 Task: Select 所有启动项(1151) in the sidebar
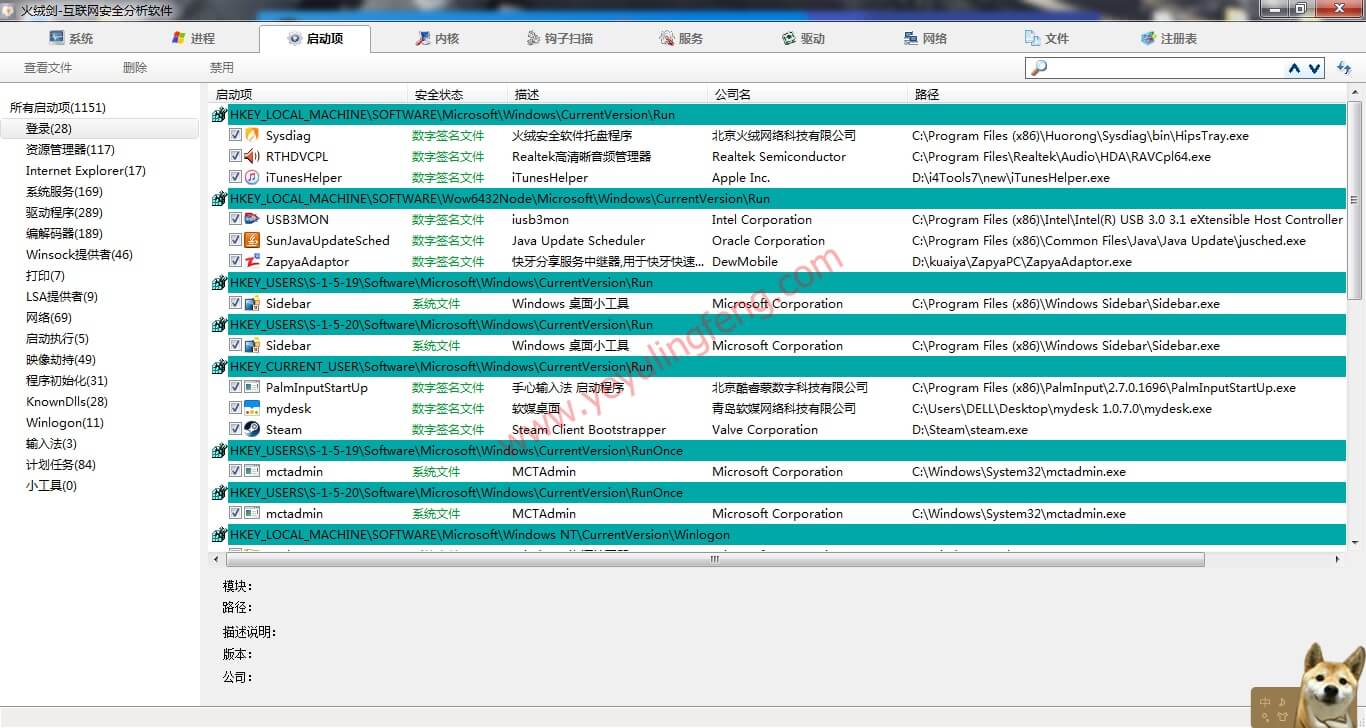(58, 107)
